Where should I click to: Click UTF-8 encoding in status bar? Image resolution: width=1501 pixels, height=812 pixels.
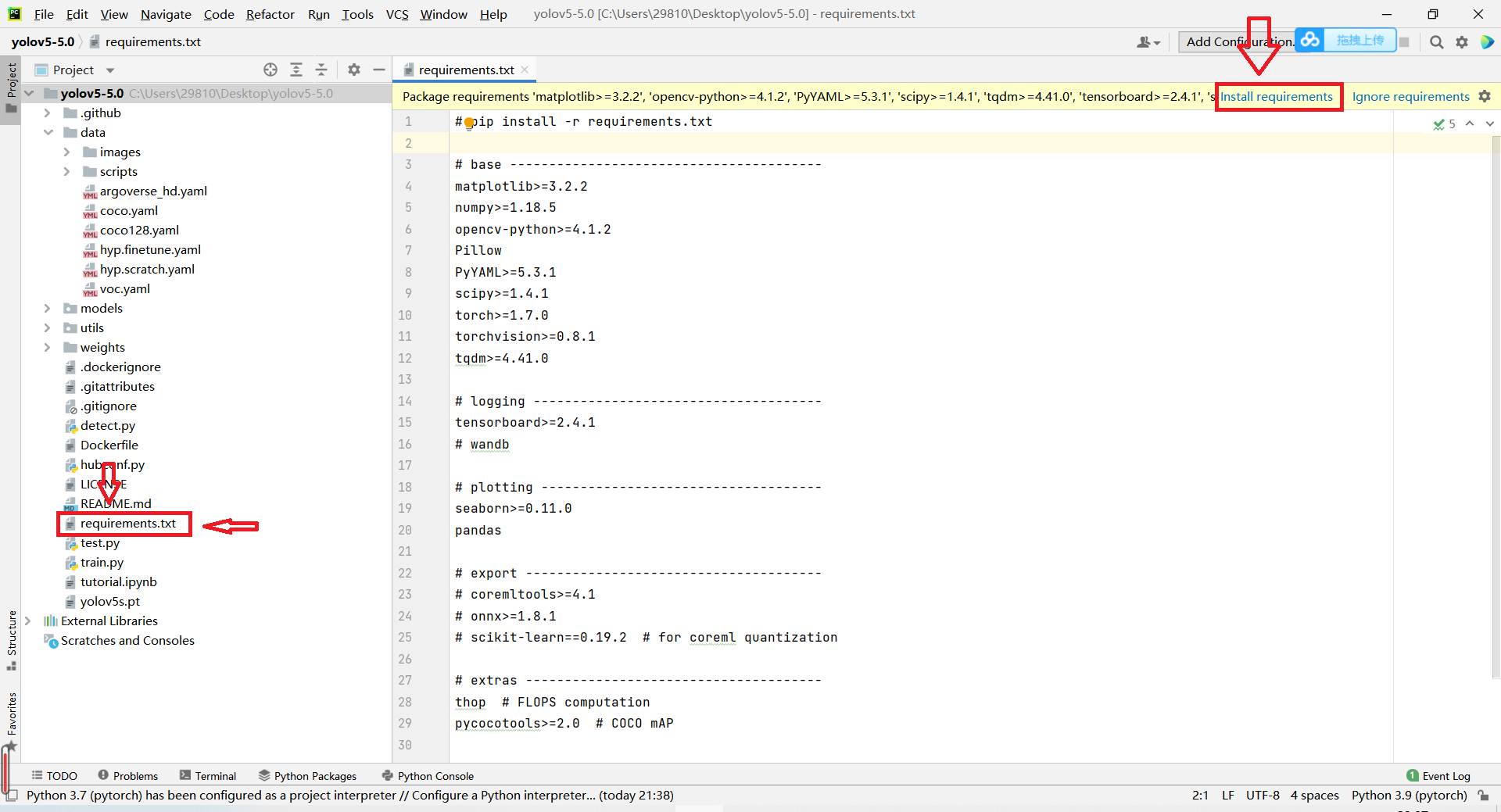(x=1263, y=796)
